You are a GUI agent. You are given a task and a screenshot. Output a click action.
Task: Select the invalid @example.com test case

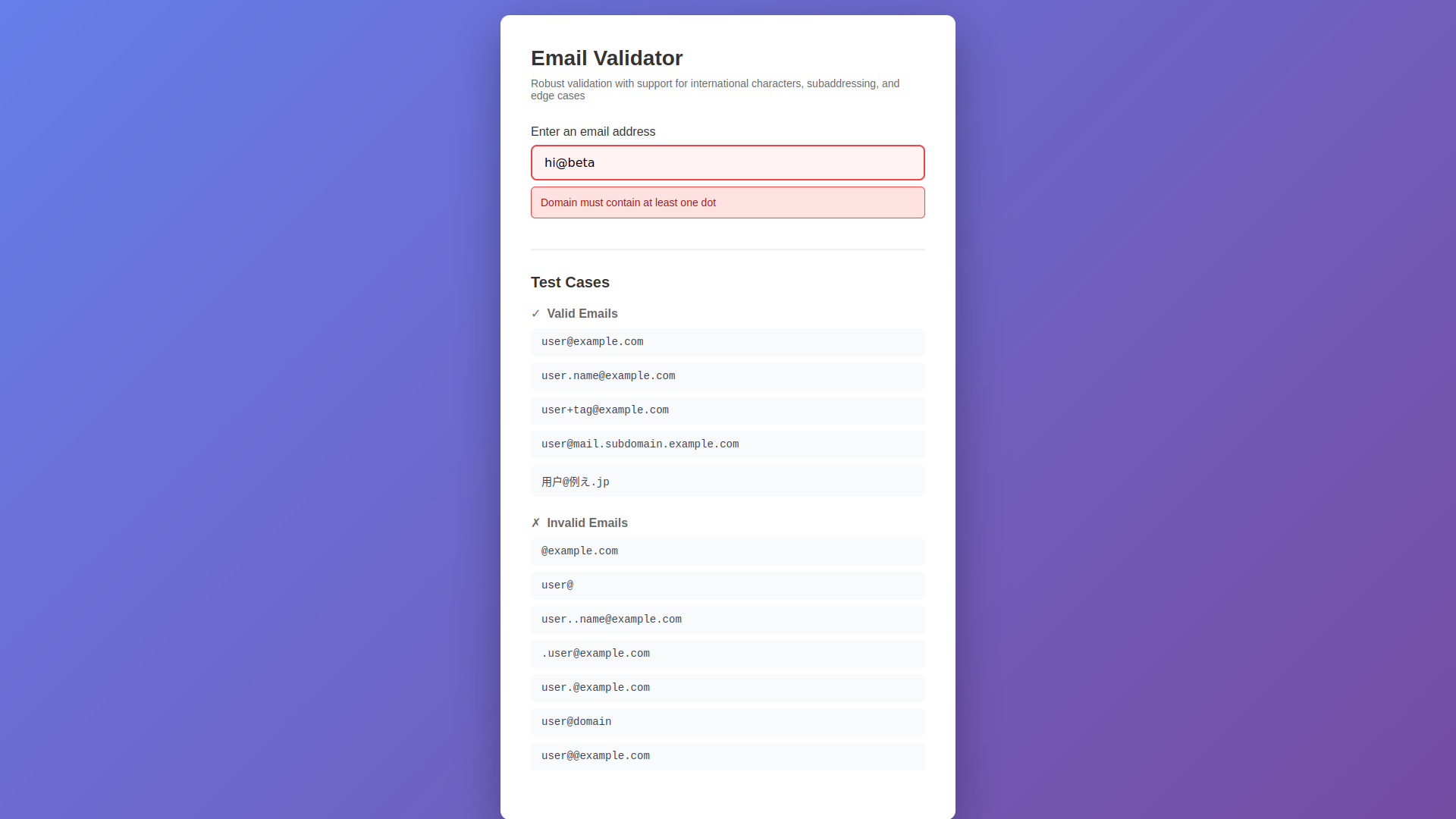(x=727, y=551)
